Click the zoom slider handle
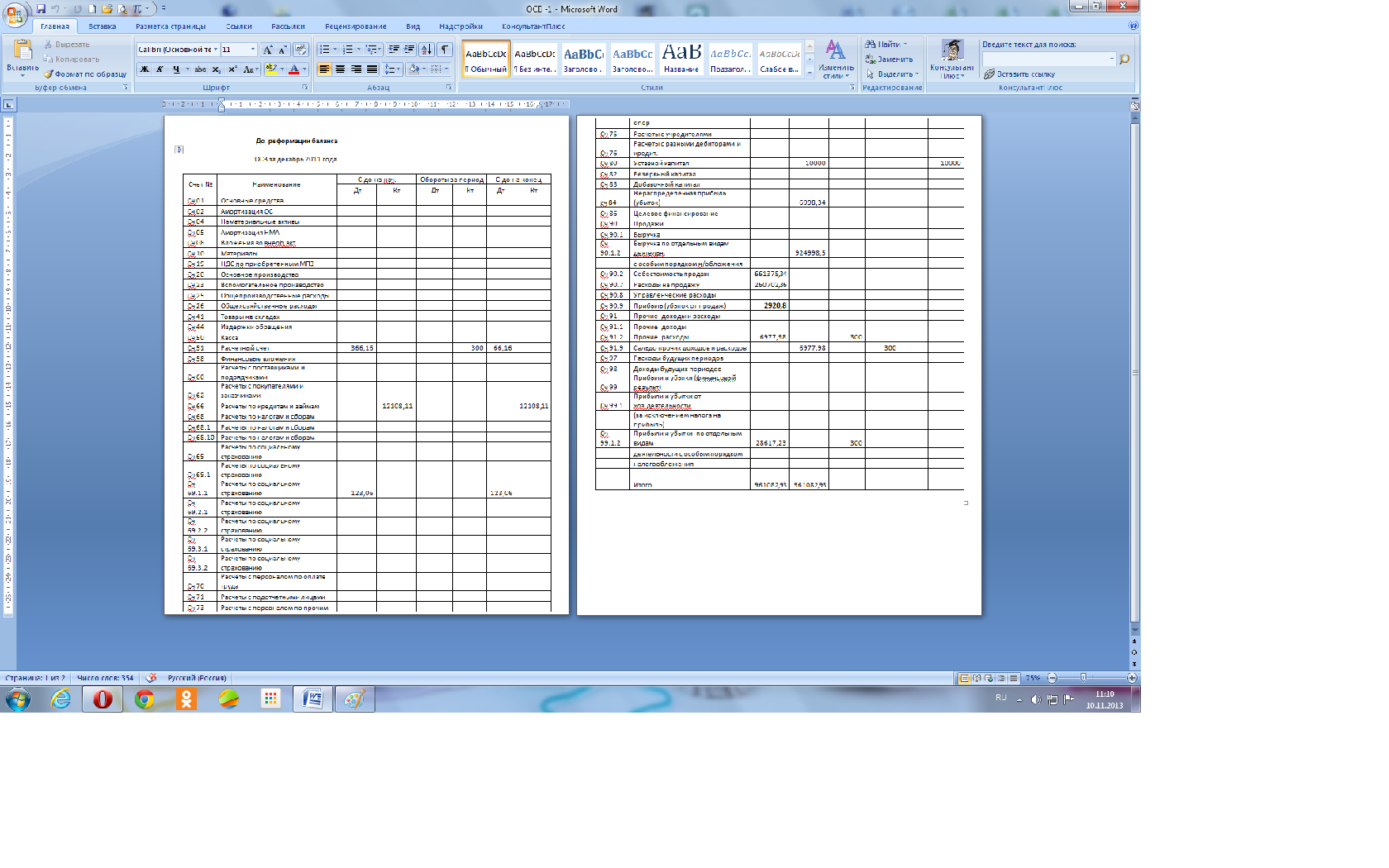This screenshot has height=868, width=1389. click(x=1083, y=678)
